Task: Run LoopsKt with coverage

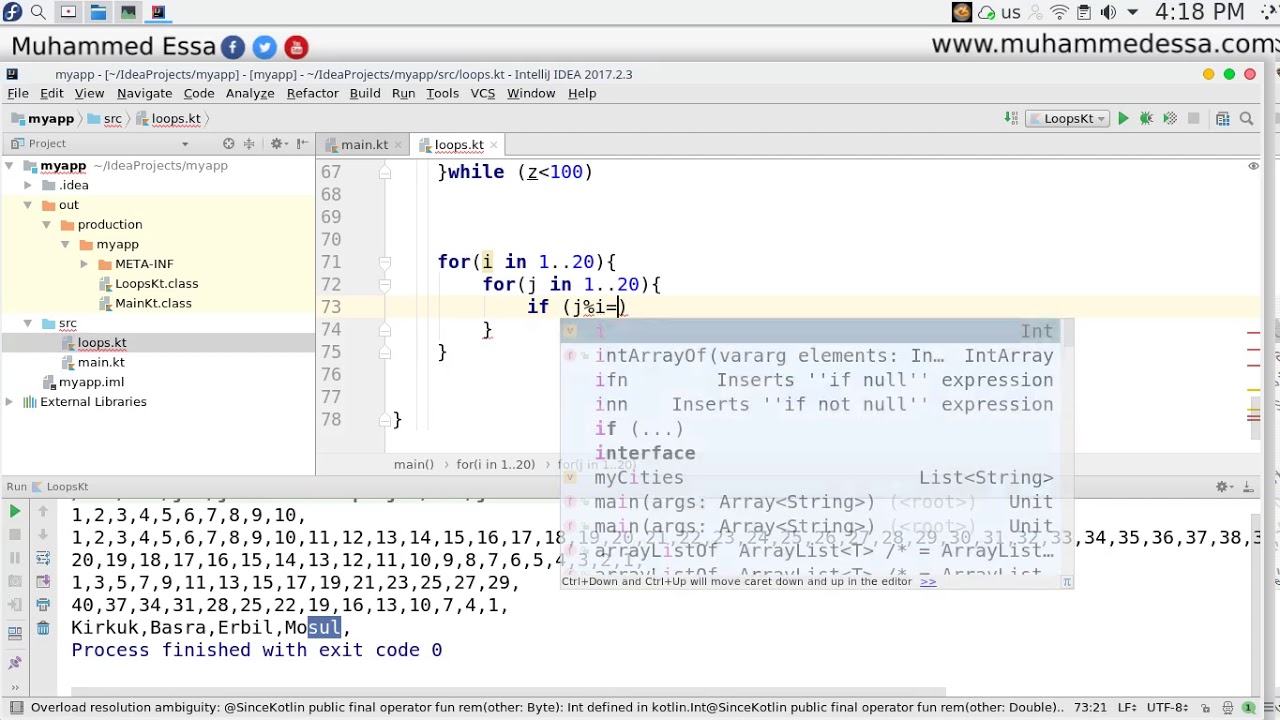Action: pos(1169,119)
